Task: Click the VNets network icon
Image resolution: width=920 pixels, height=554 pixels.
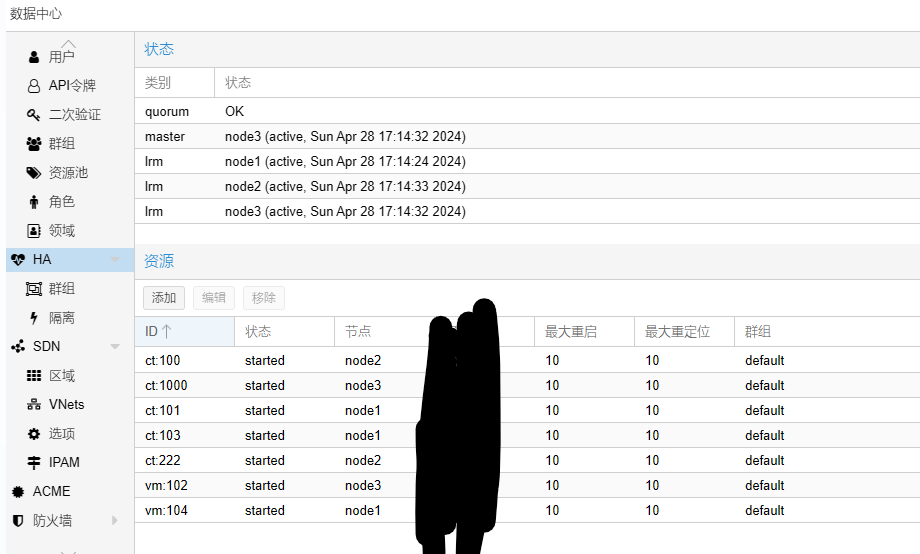Action: point(34,405)
